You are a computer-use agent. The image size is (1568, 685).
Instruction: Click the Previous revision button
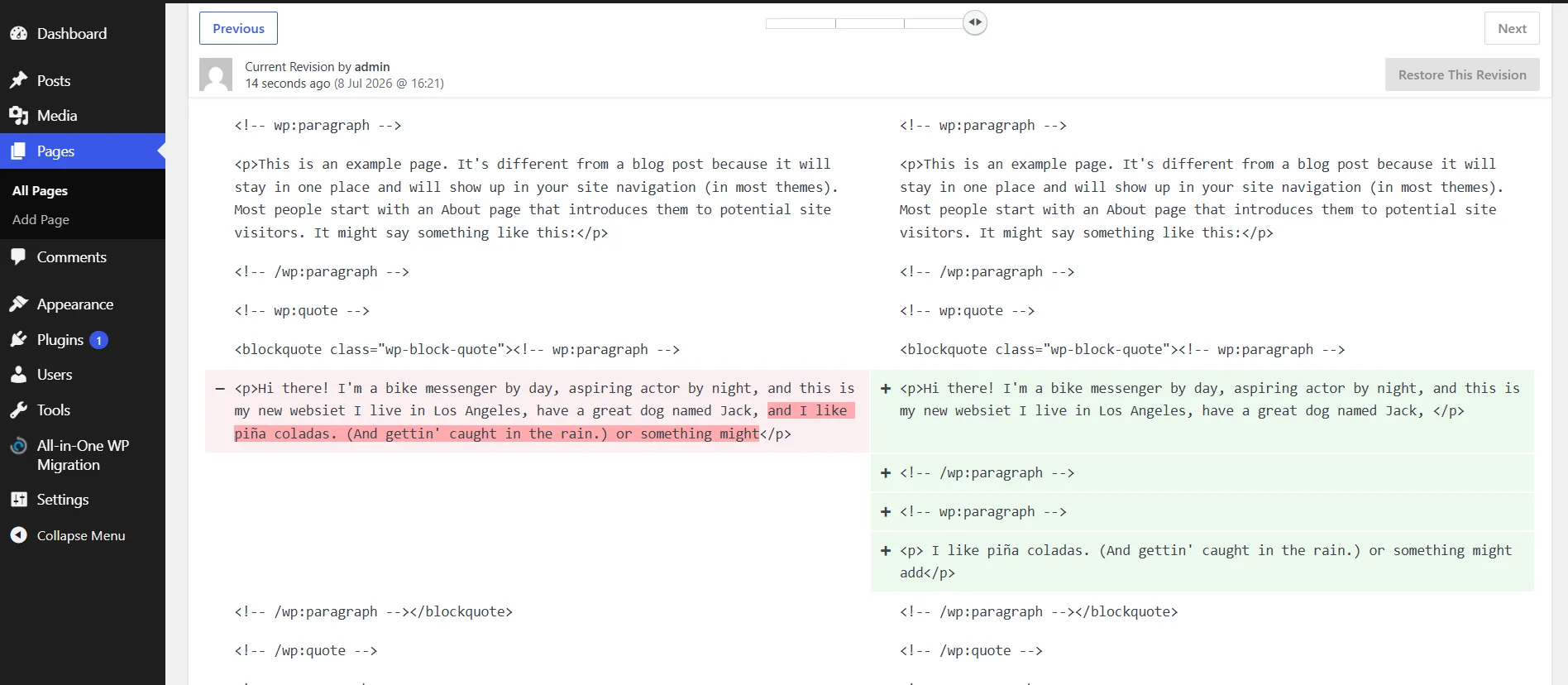238,28
